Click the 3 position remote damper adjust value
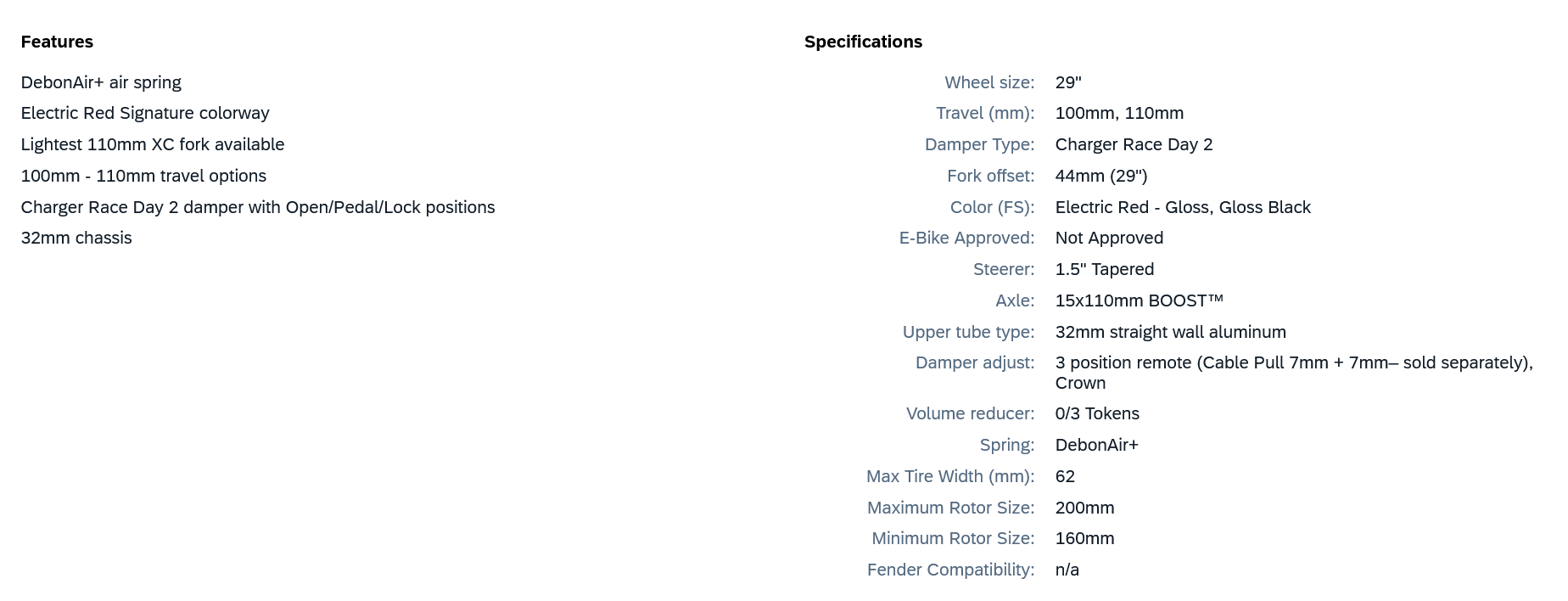Screen dimensions: 1568x601 coord(1293,363)
